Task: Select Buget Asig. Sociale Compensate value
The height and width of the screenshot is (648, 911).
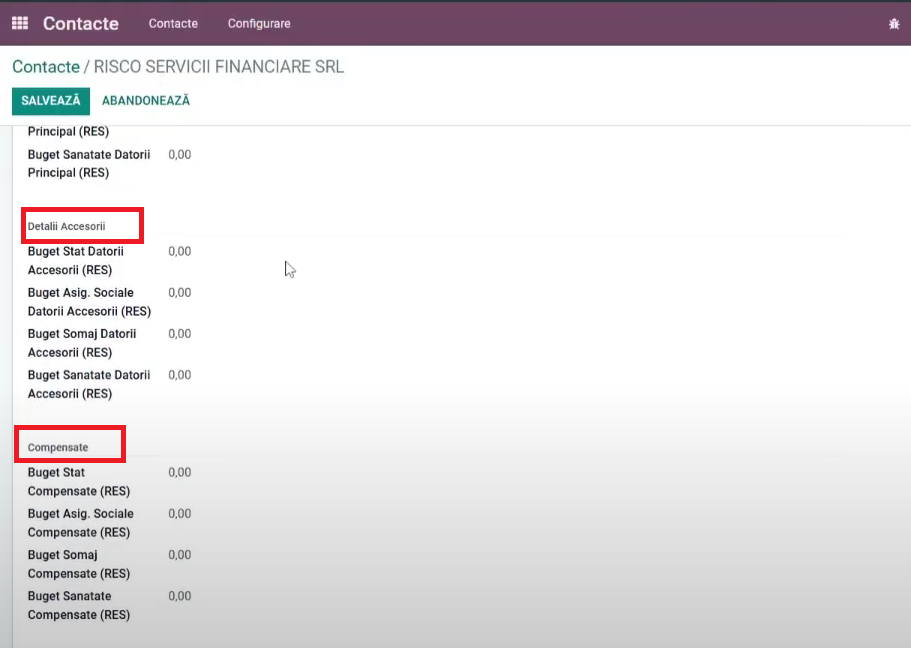Action: (180, 513)
